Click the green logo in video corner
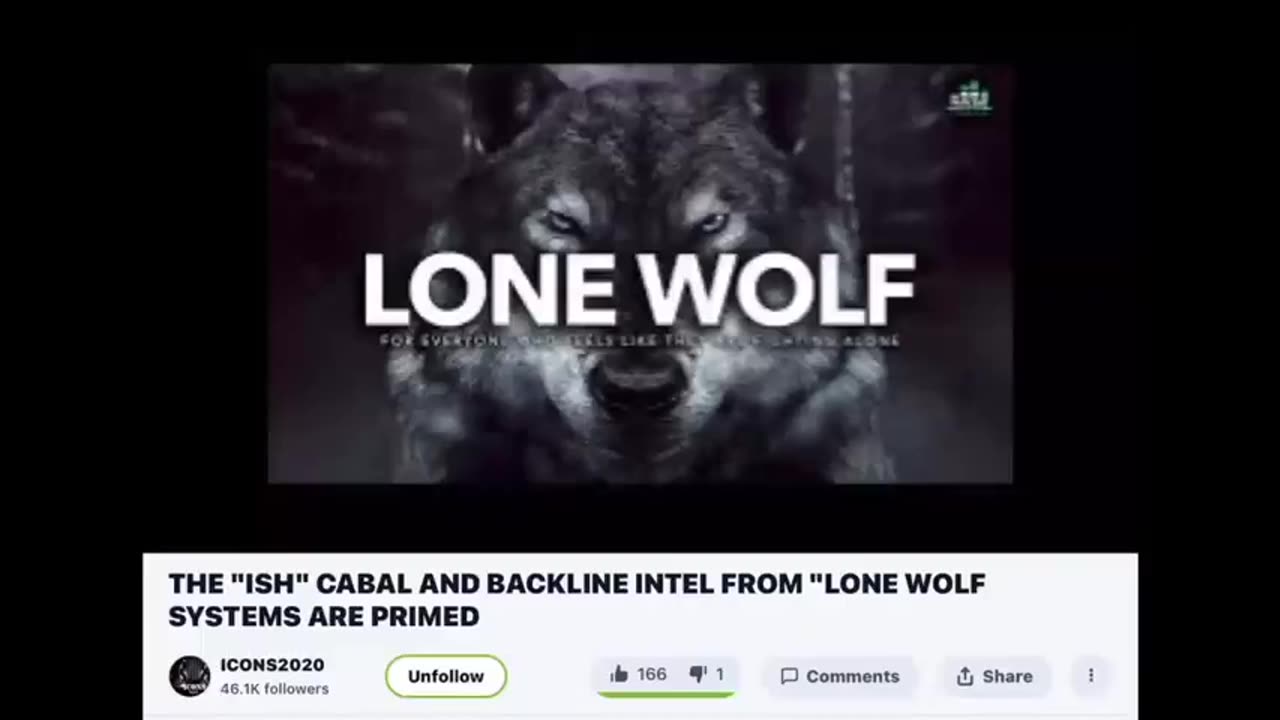 click(970, 98)
